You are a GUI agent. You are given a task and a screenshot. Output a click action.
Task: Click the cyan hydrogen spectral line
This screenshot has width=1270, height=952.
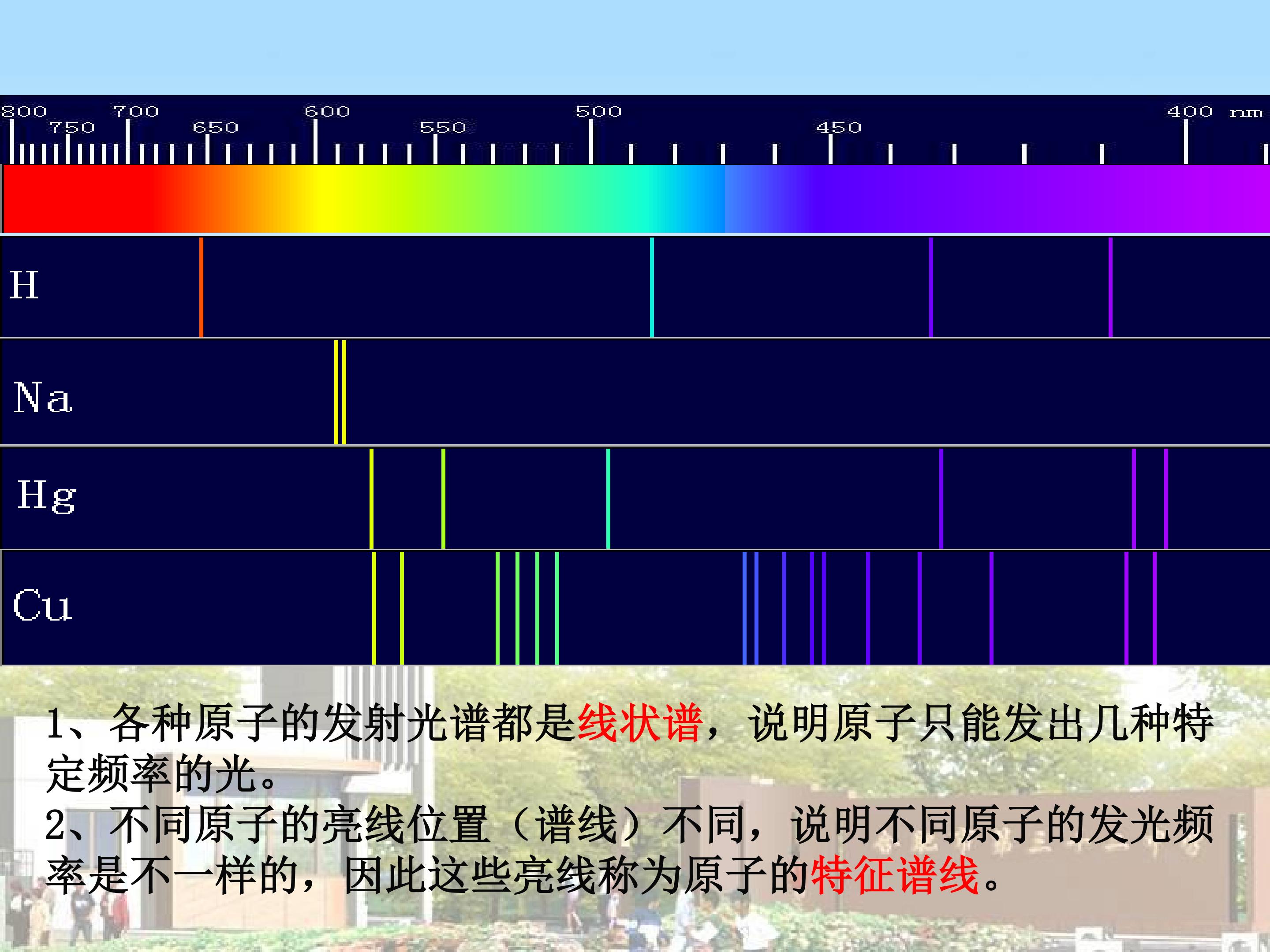click(x=652, y=287)
